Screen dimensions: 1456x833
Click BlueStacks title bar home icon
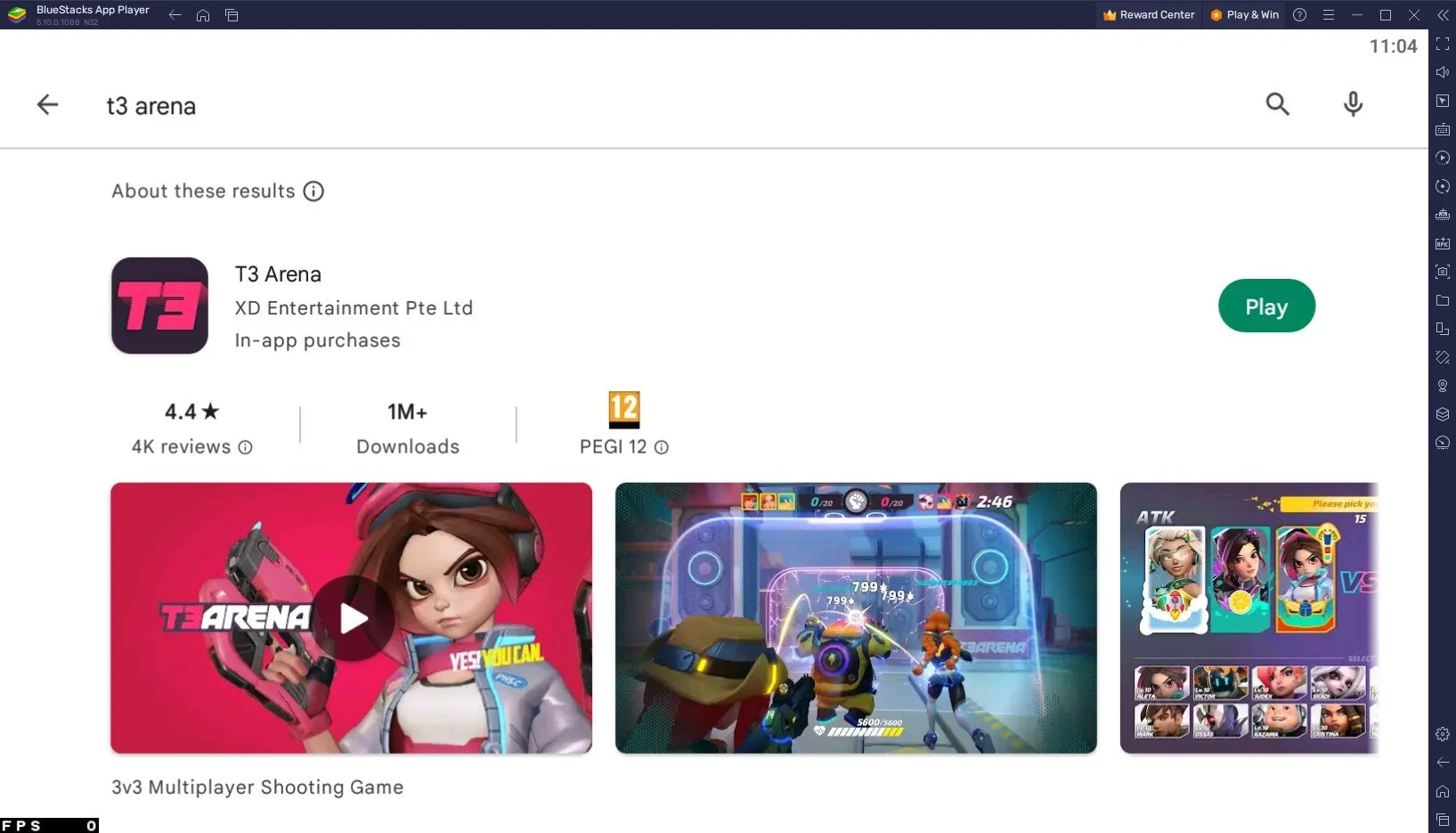coord(203,15)
